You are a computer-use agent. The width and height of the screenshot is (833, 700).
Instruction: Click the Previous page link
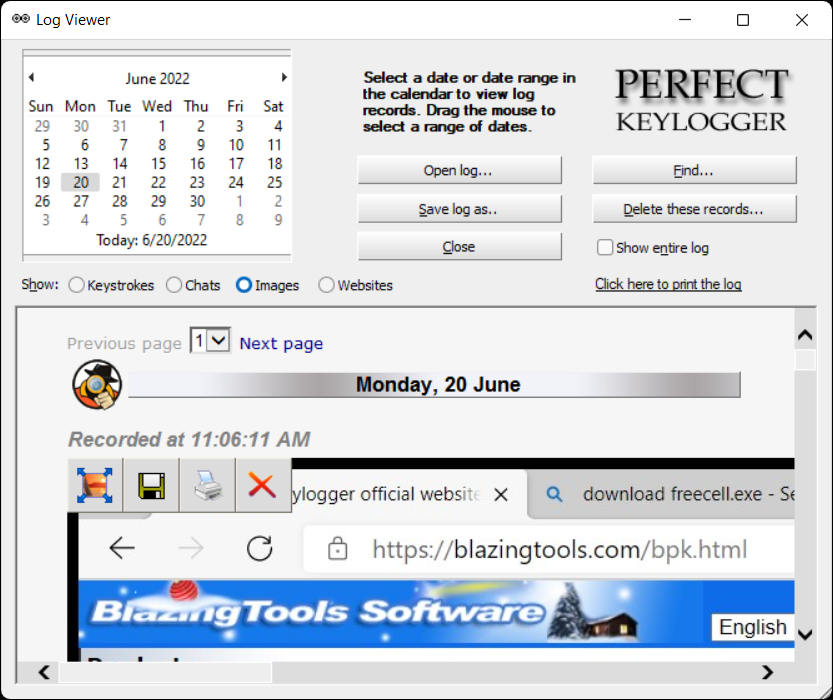pyautogui.click(x=124, y=344)
